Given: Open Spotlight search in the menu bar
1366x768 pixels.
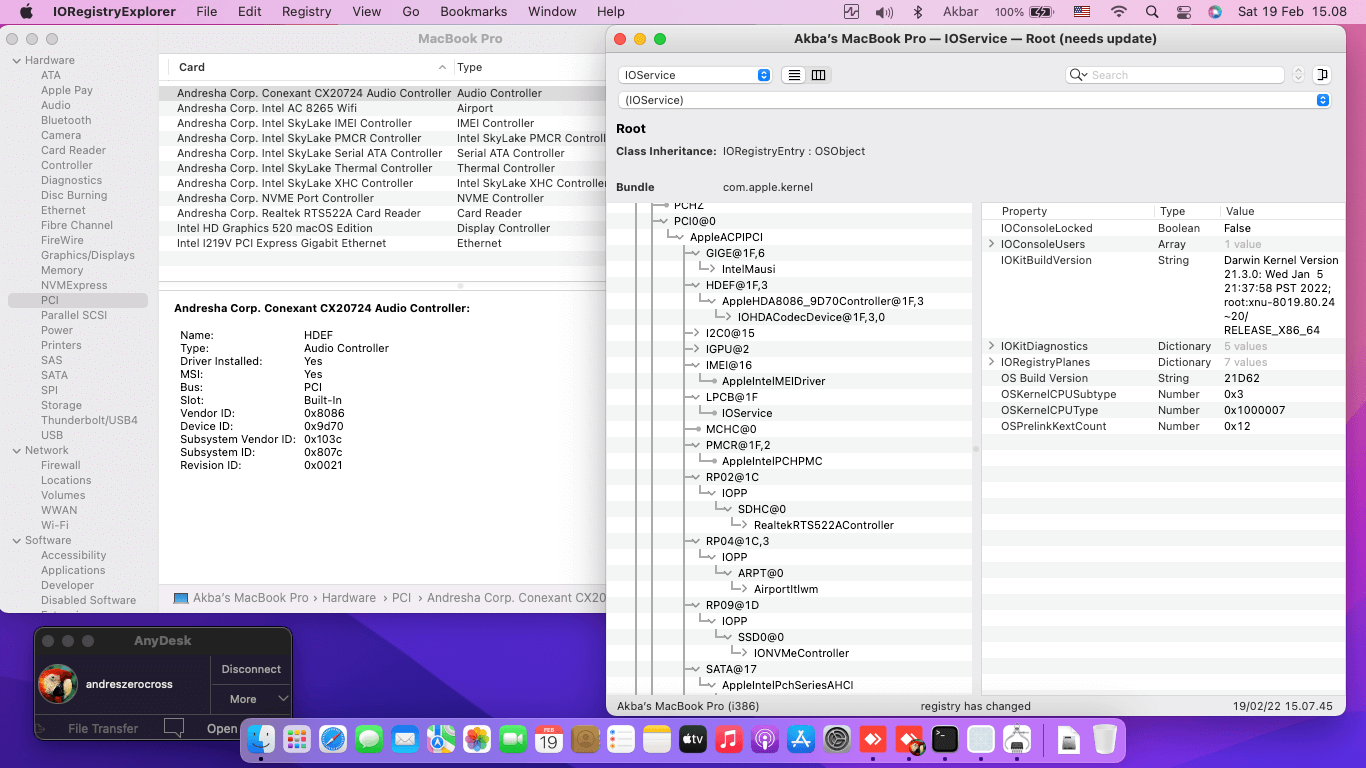Looking at the screenshot, I should 1152,12.
